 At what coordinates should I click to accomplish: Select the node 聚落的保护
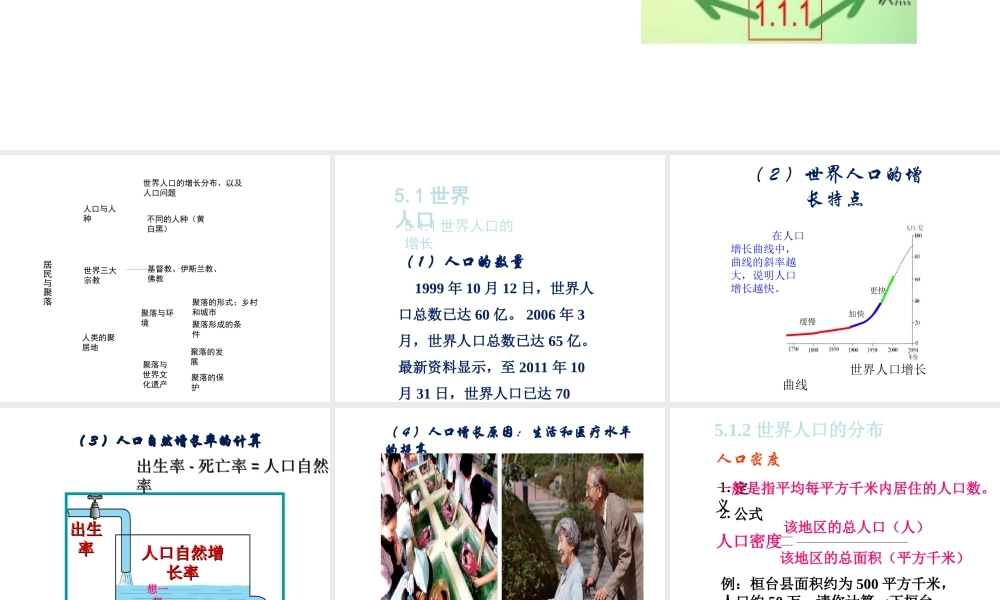(x=208, y=382)
